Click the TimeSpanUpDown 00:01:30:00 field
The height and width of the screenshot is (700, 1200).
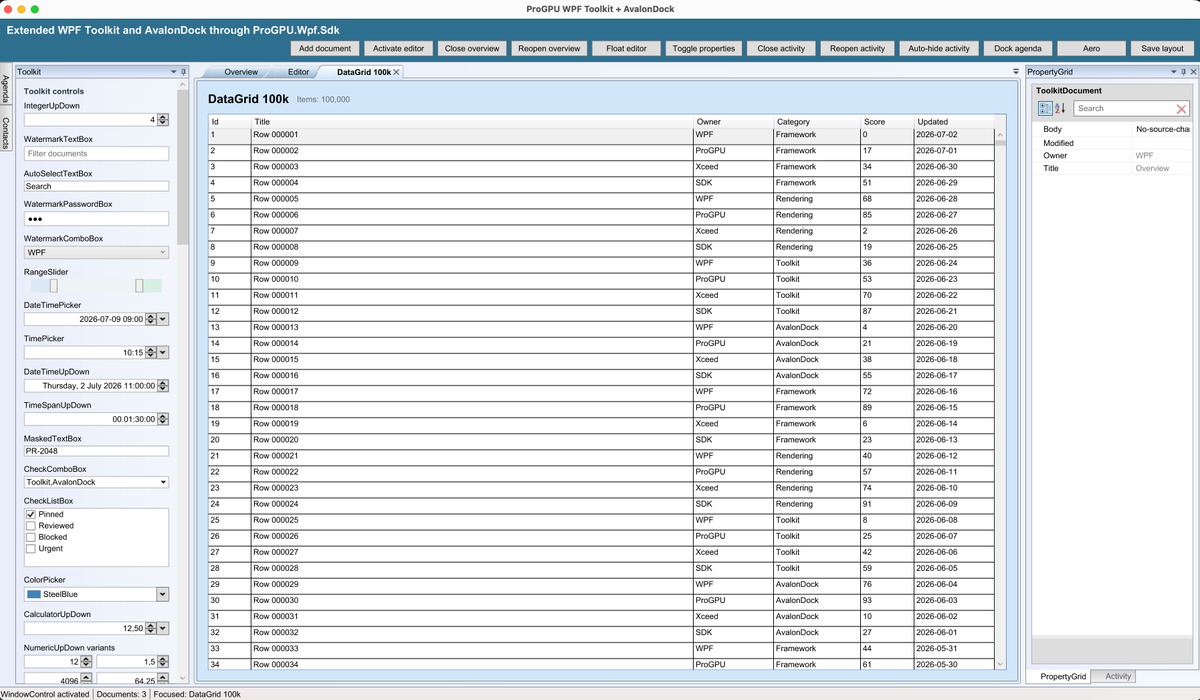[x=89, y=419]
